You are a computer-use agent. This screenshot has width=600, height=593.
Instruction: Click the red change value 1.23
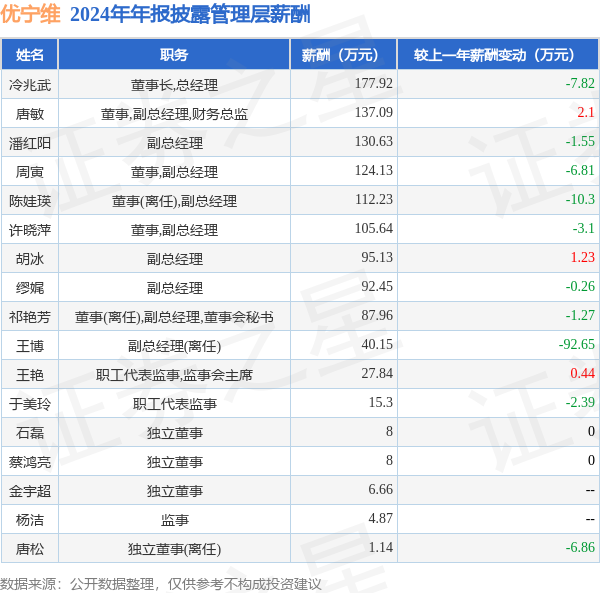point(582,257)
